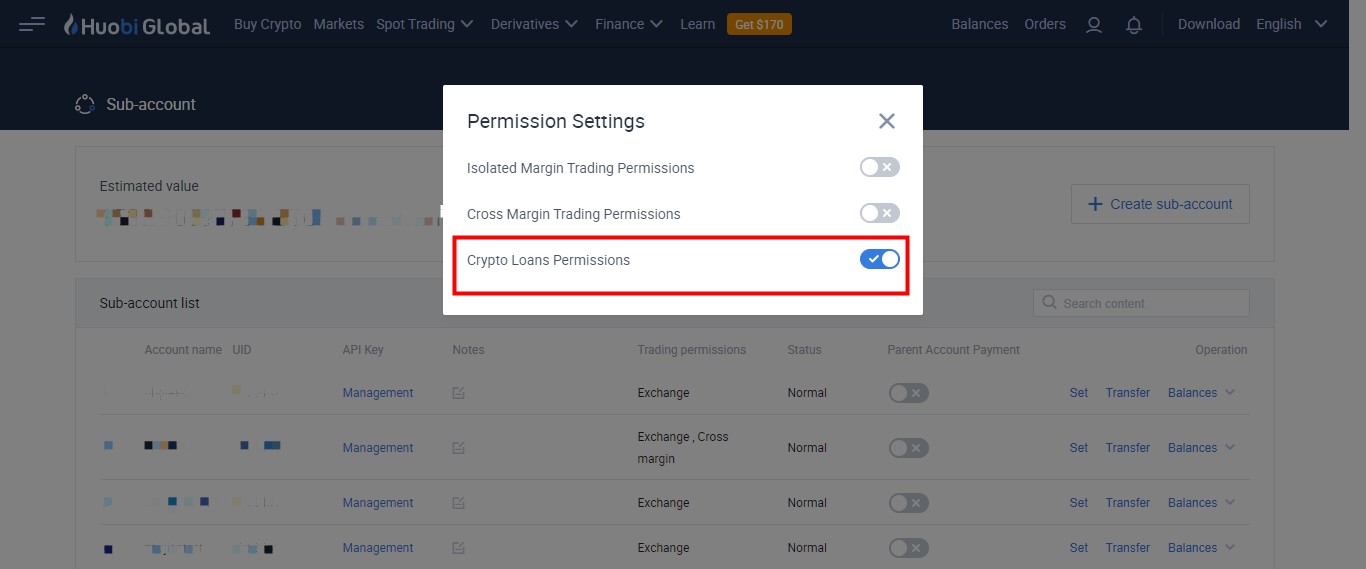
Task: Expand the Derivatives dropdown menu
Action: 535,24
